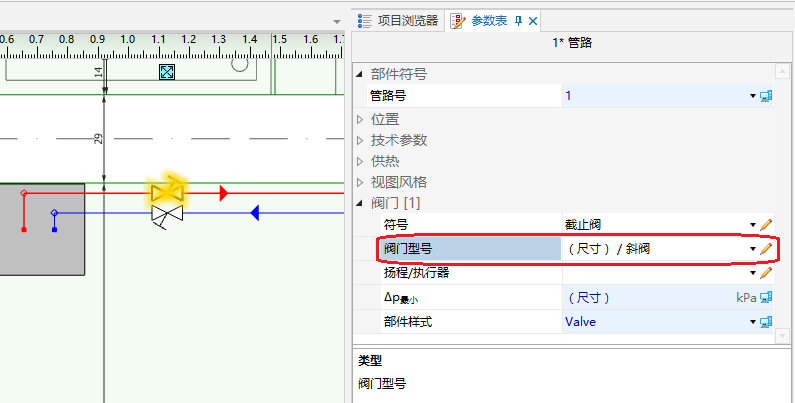Switch to the 项目浏览器 tab
Screen dimensions: 795x403
(x=398, y=20)
